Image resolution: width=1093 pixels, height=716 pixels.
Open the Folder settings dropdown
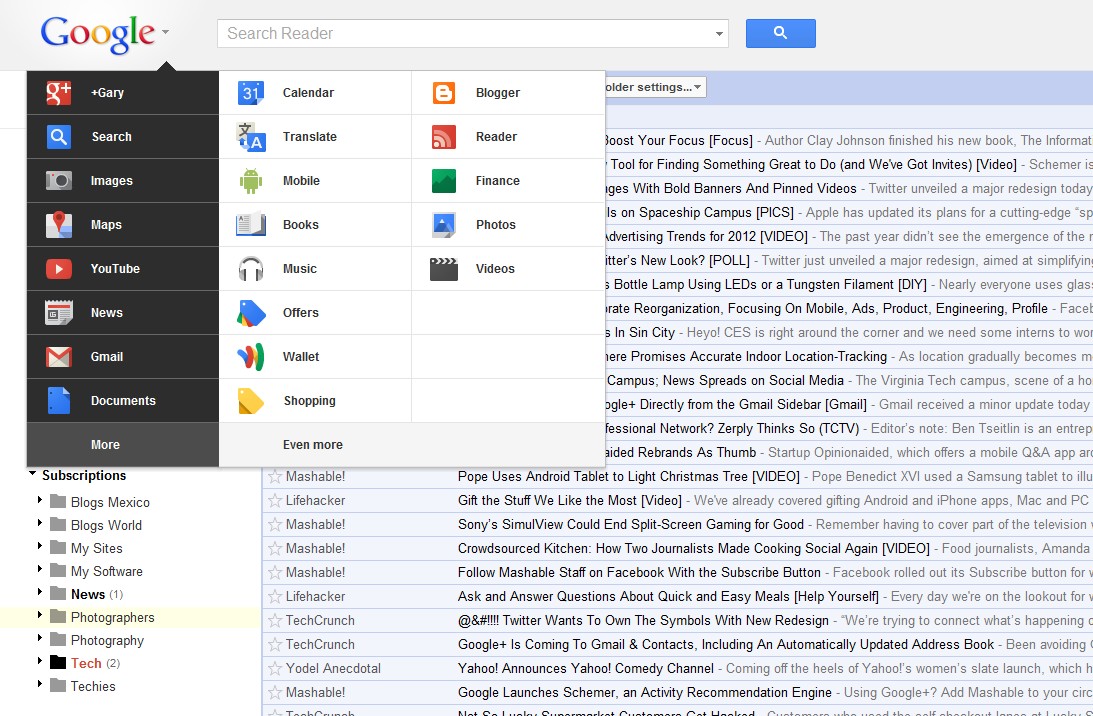pos(654,87)
